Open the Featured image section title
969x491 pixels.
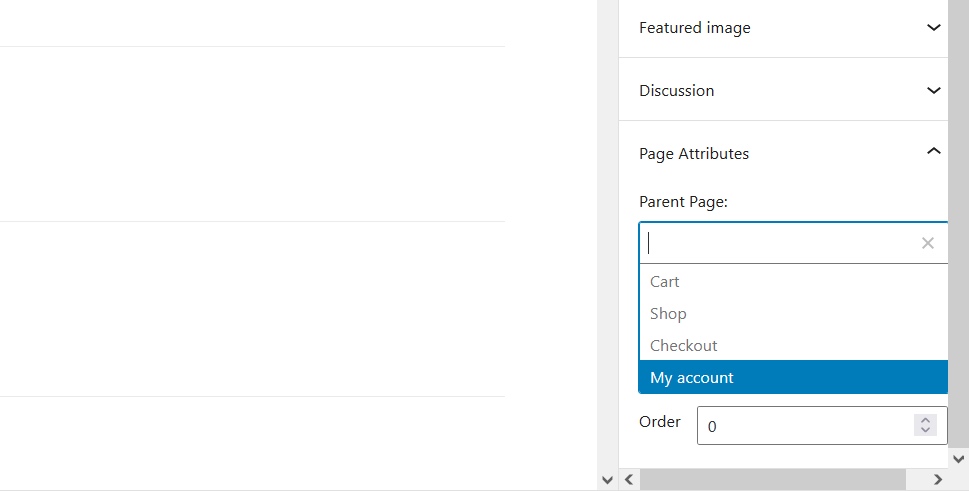695,28
